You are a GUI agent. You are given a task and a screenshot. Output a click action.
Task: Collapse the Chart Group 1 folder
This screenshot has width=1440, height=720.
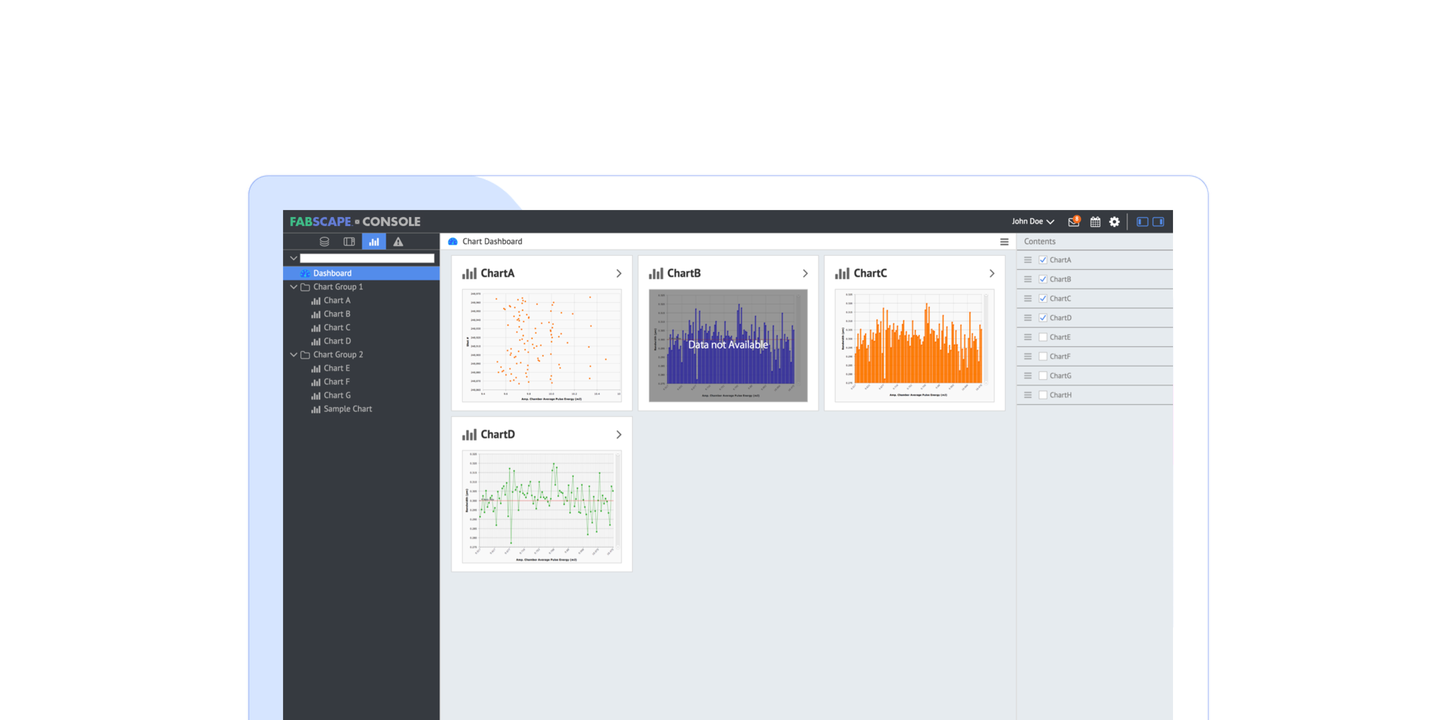tap(294, 287)
